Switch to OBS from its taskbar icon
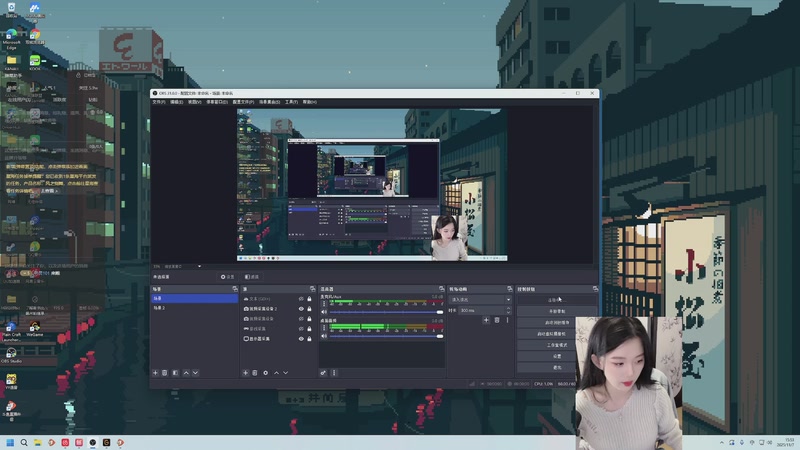Image resolution: width=800 pixels, height=450 pixels. [x=93, y=443]
